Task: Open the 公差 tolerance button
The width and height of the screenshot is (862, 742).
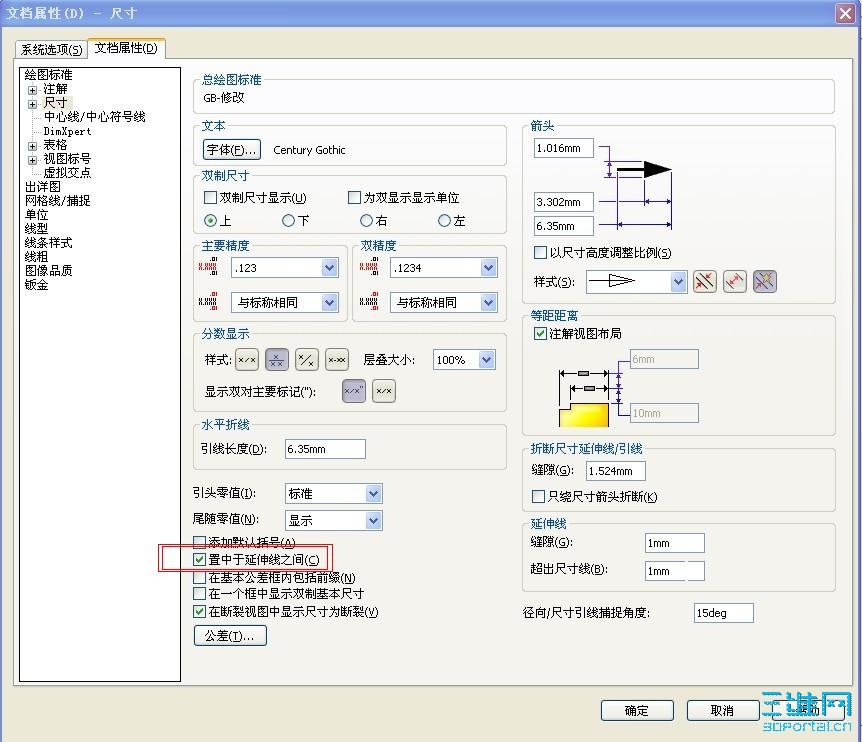Action: [230, 636]
